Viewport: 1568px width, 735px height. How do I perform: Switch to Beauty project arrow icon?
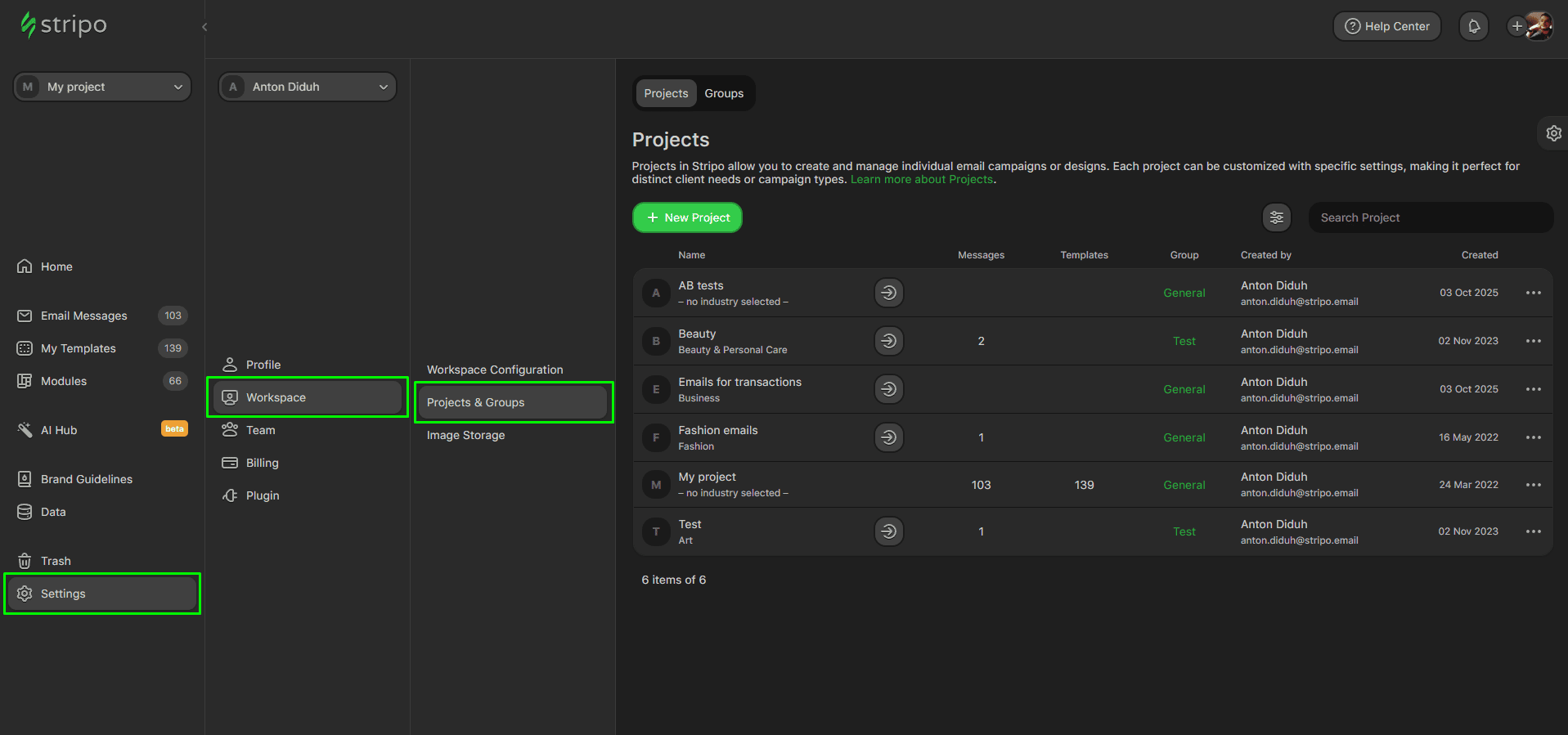pyautogui.click(x=888, y=341)
